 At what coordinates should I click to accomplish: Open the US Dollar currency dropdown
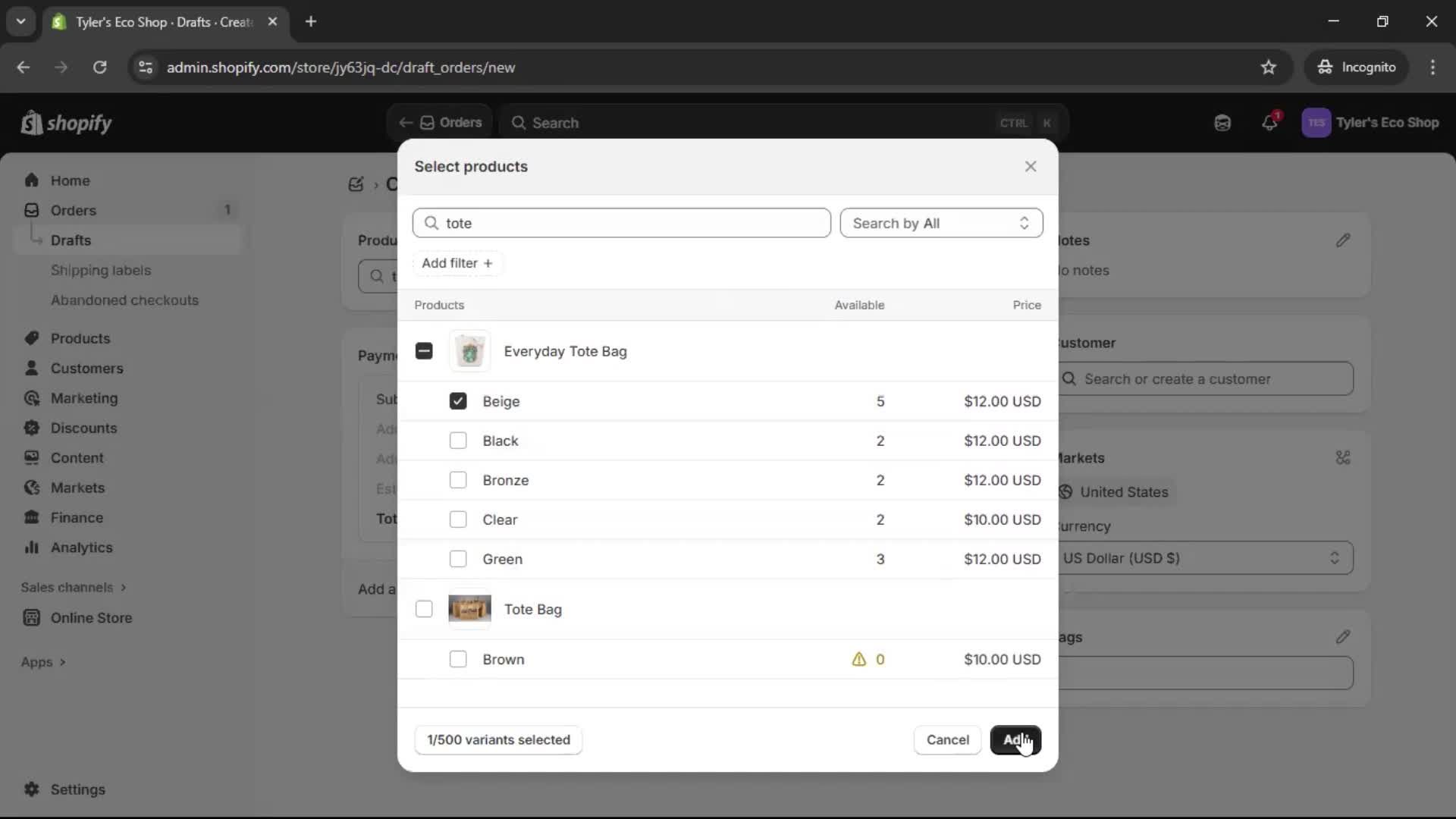pyautogui.click(x=1206, y=558)
